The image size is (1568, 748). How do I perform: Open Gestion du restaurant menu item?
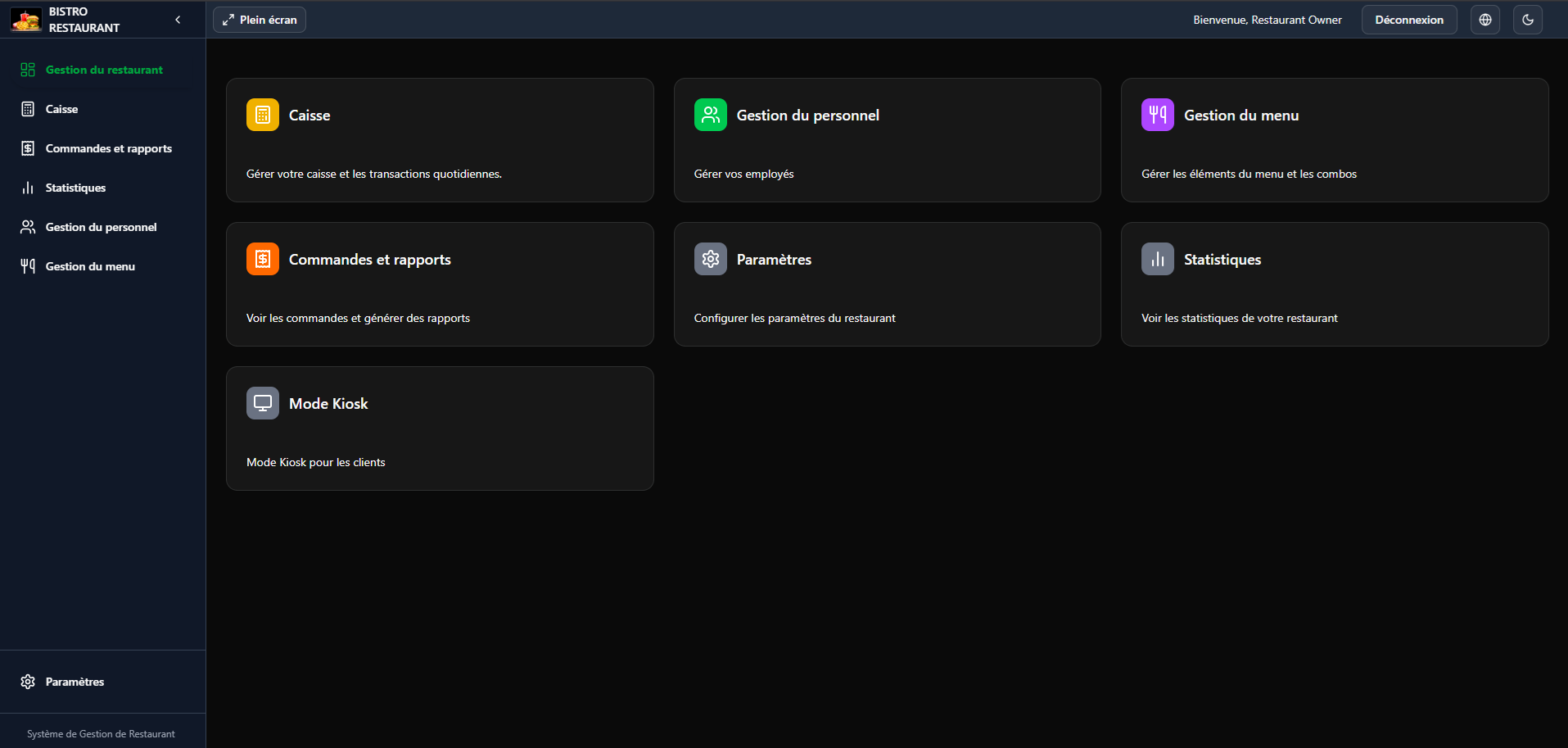click(x=103, y=70)
